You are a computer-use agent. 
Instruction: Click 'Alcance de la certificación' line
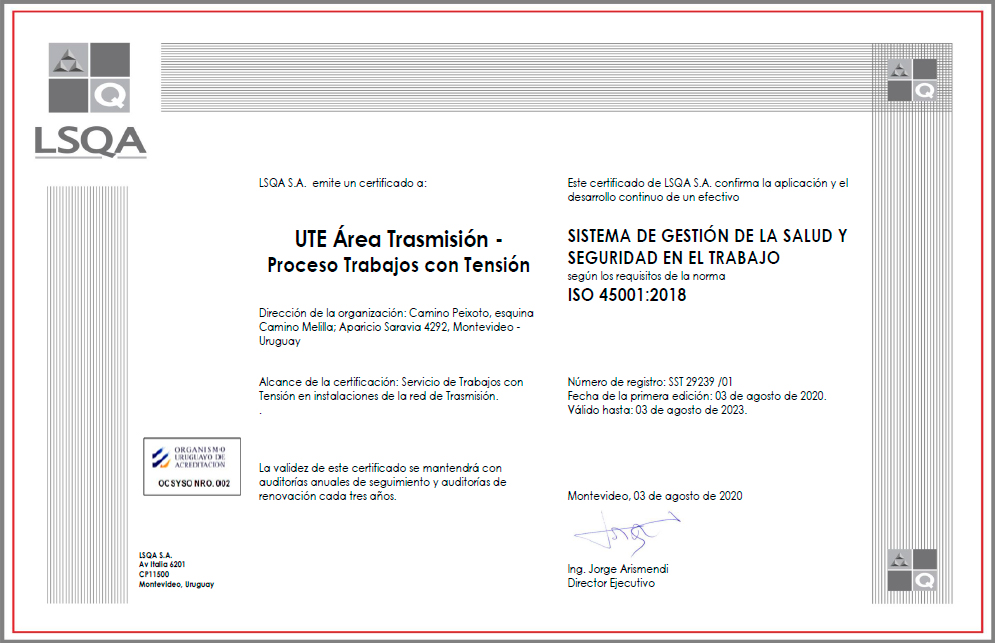pyautogui.click(x=391, y=381)
